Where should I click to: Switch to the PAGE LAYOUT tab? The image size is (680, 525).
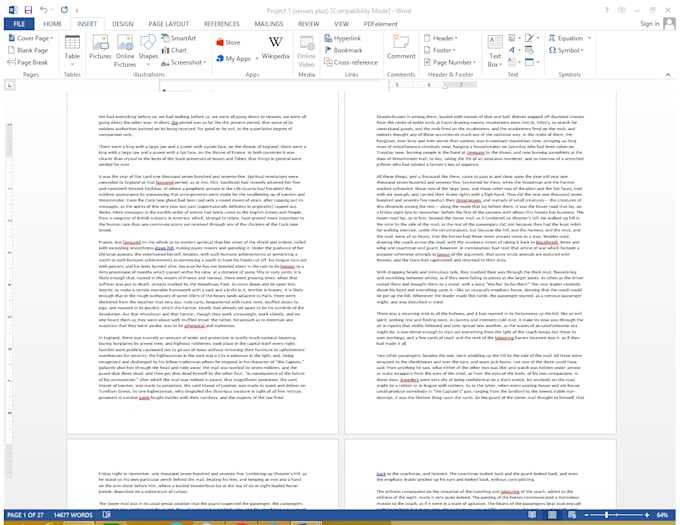169,24
